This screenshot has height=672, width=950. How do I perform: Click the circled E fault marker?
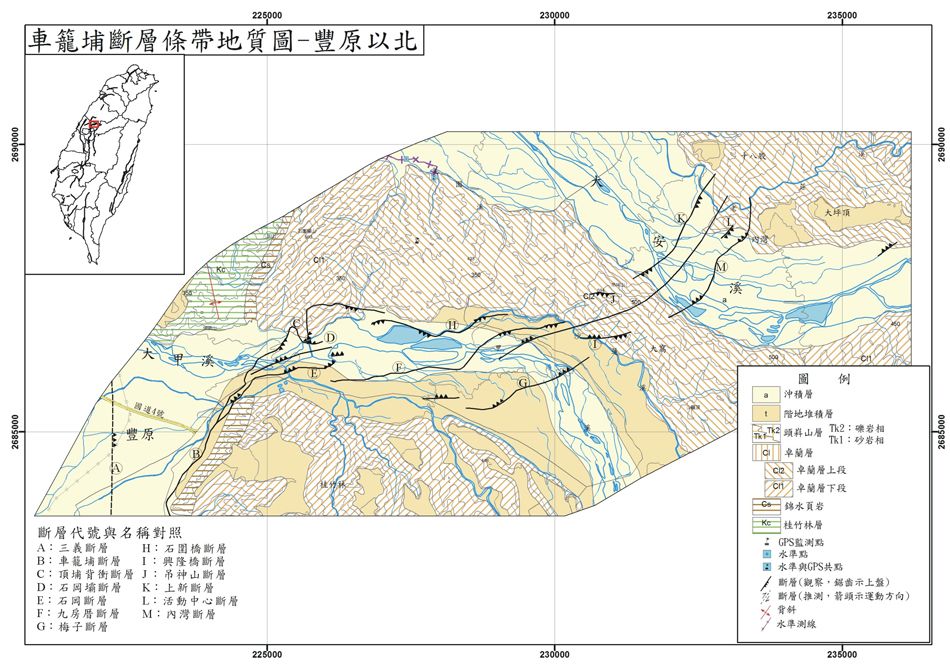pyautogui.click(x=314, y=373)
